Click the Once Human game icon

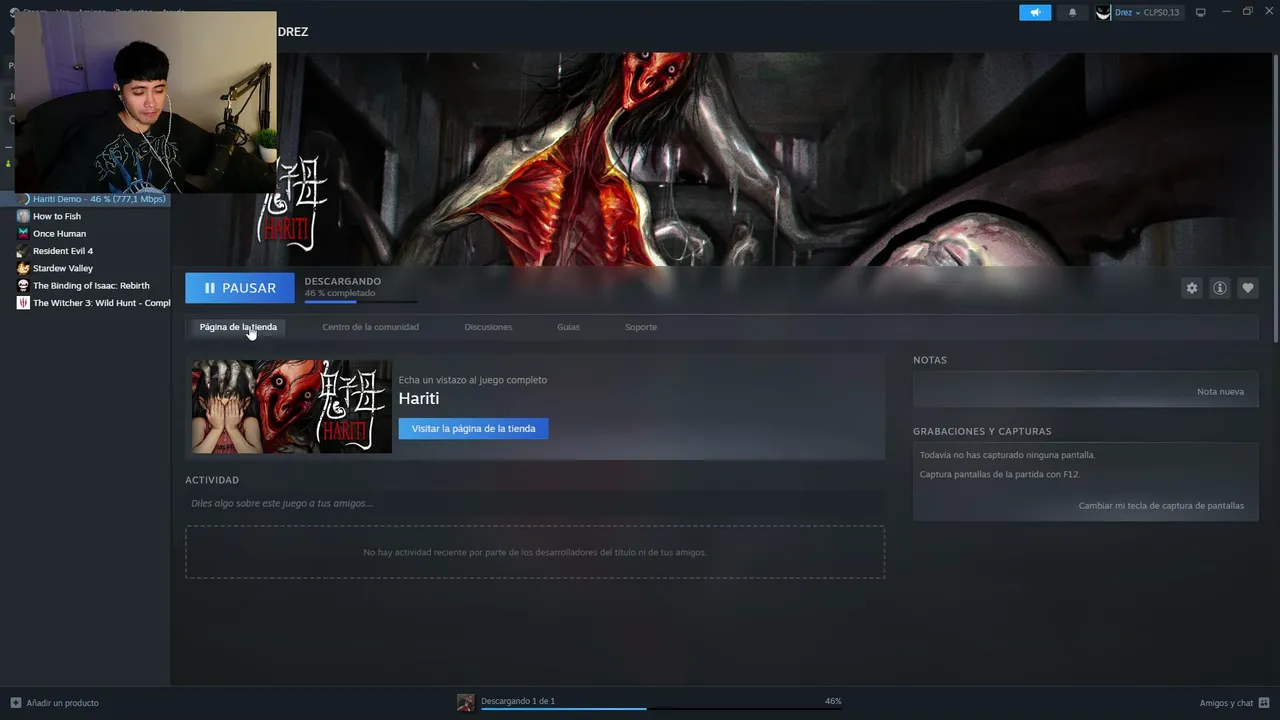coord(23,234)
